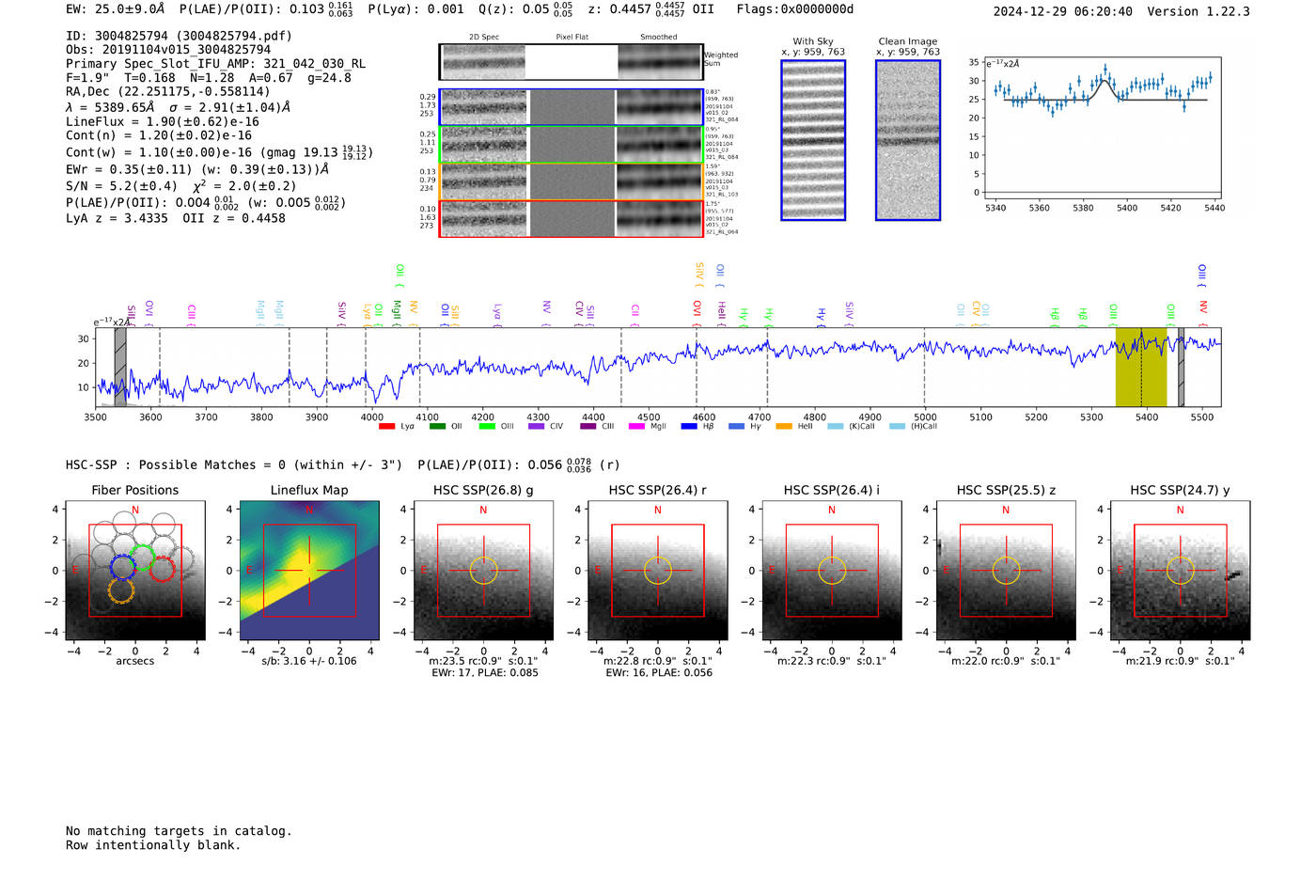This screenshot has height=896, width=1316.
Task: Click the CIV purple legend swatch
Action: tap(536, 427)
